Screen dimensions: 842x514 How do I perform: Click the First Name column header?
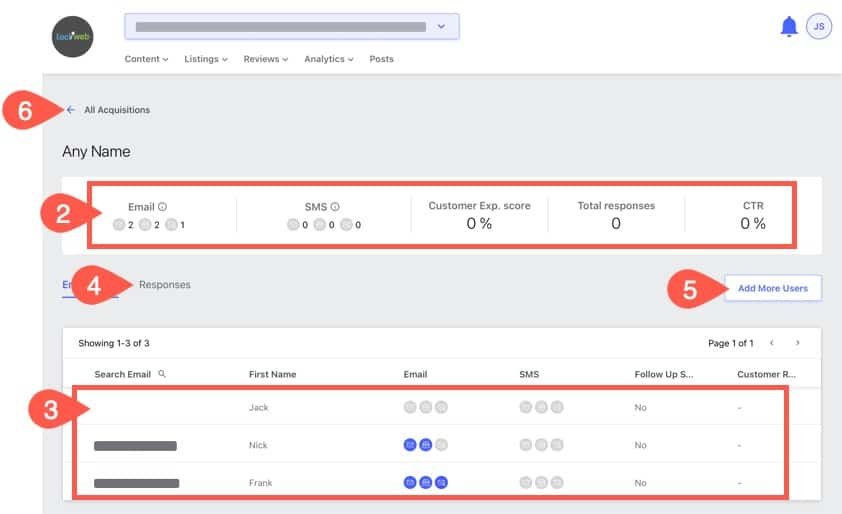coord(272,374)
